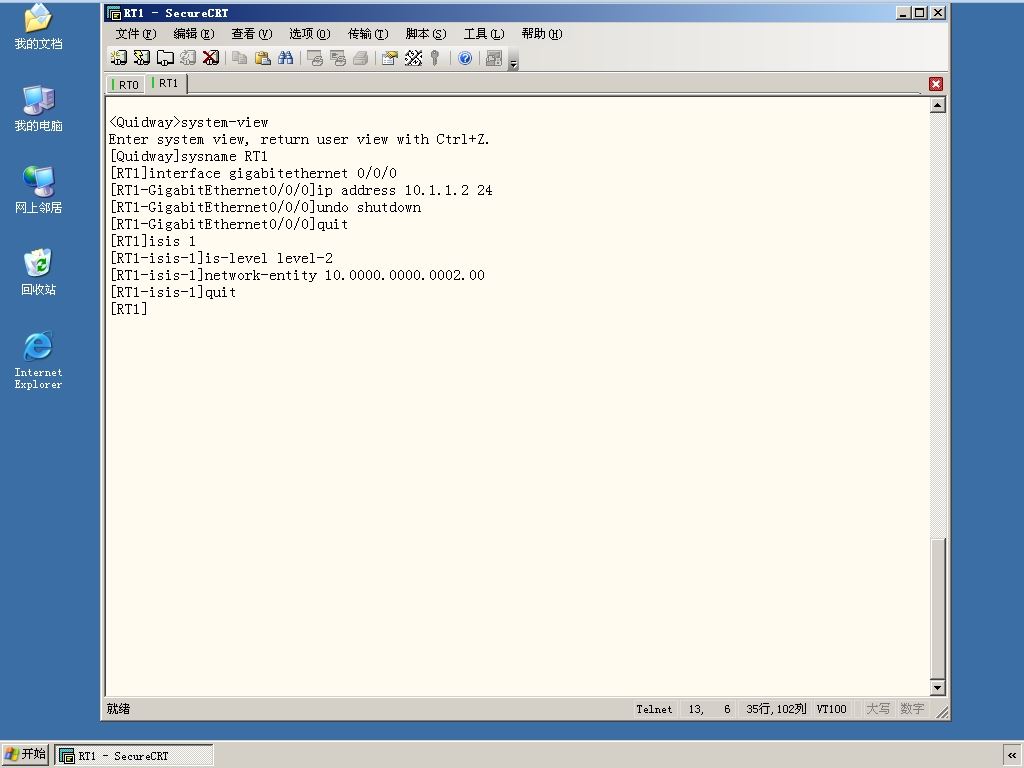
Task: Click the 我的电脑 desktop icon
Action: (38, 108)
